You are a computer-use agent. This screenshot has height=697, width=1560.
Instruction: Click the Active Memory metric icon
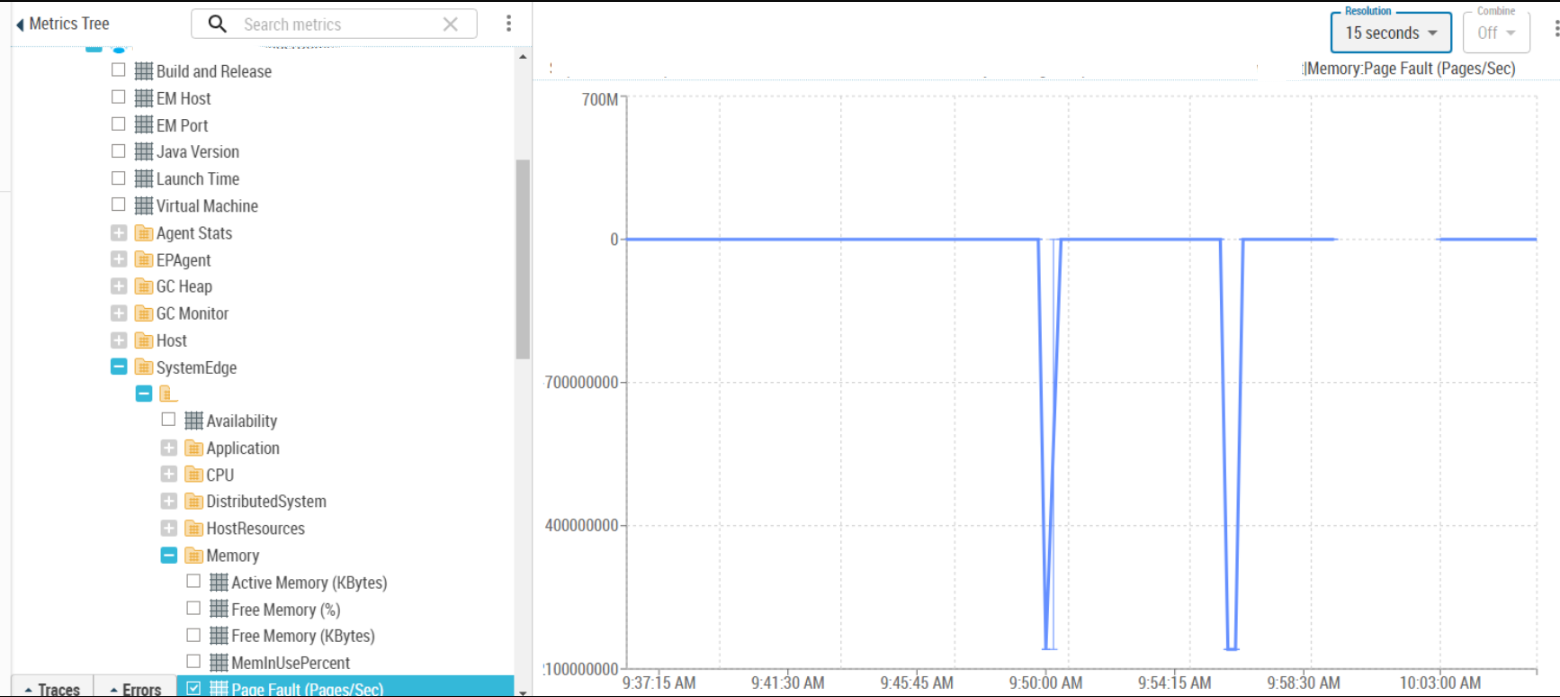click(x=218, y=582)
